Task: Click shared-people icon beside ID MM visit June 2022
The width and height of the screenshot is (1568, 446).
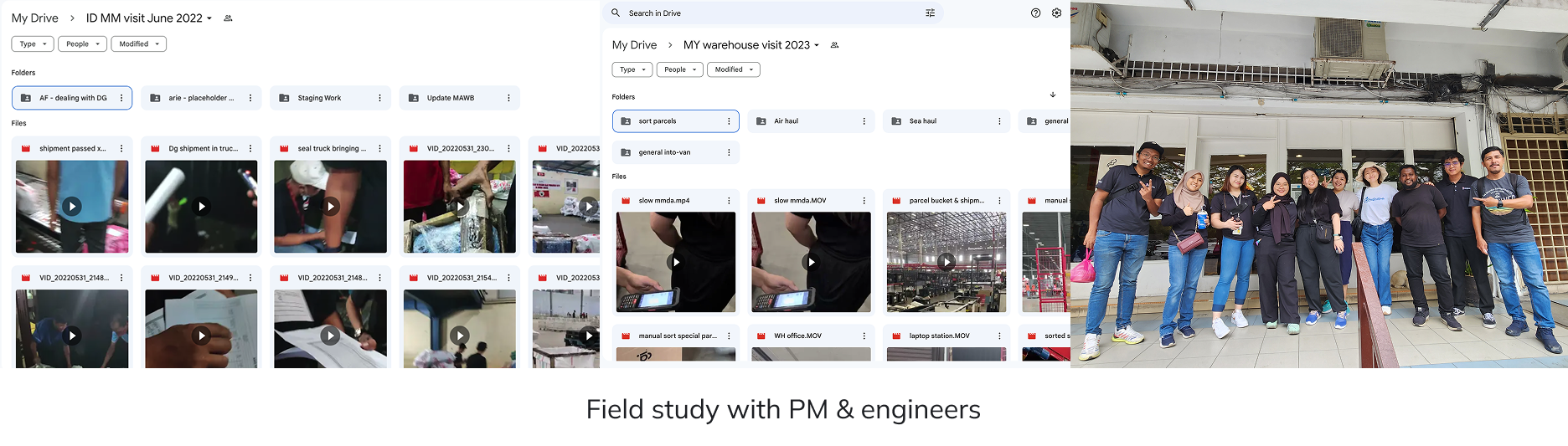Action: tap(228, 18)
